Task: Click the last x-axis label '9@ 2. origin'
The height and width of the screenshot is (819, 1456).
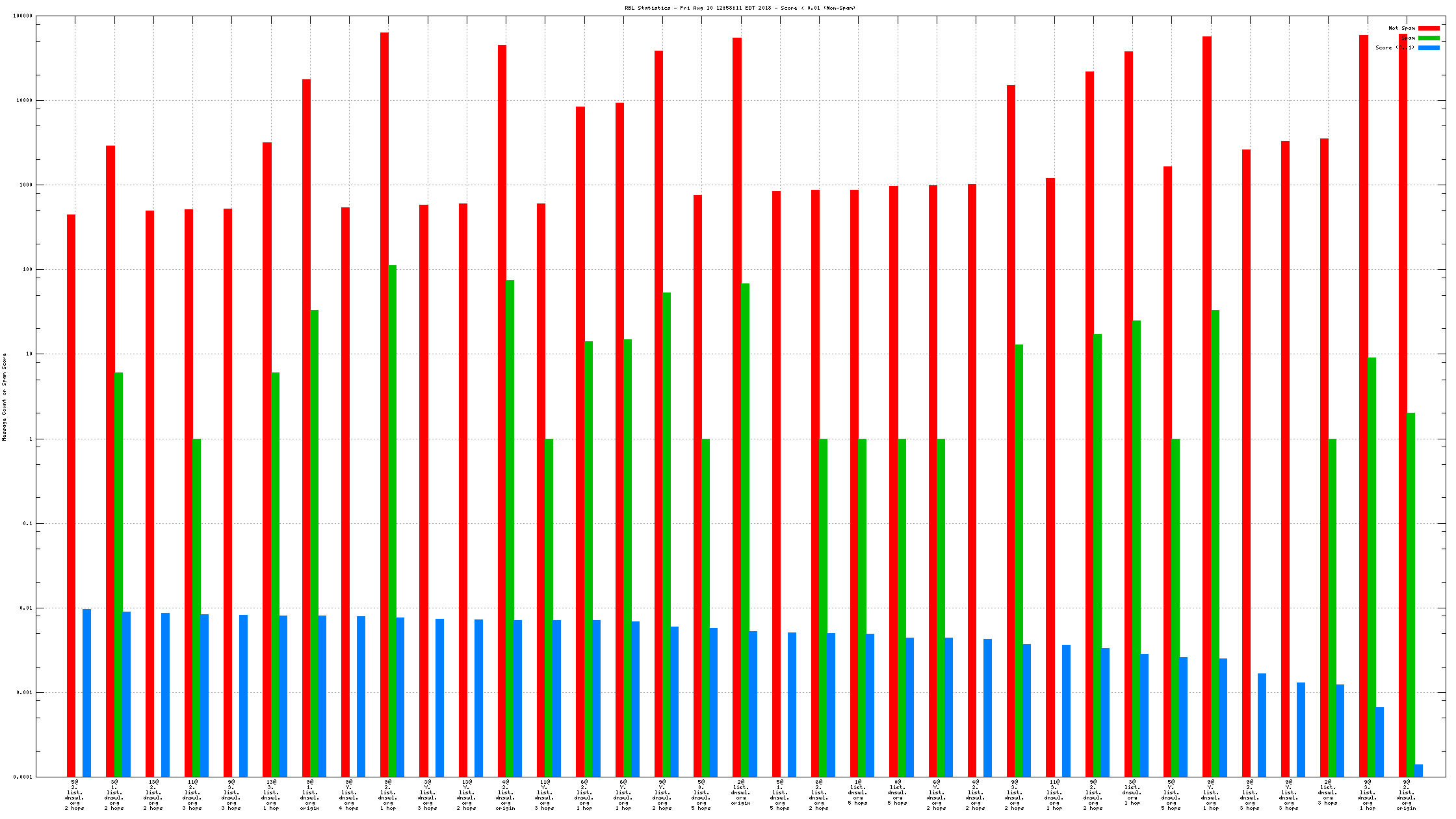Action: 1407,794
